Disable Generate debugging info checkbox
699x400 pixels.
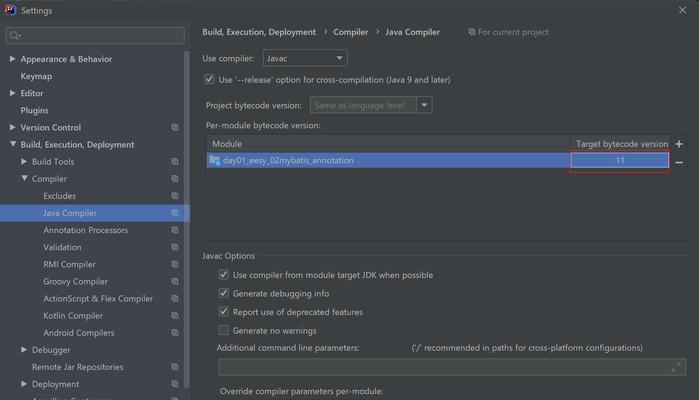point(224,293)
